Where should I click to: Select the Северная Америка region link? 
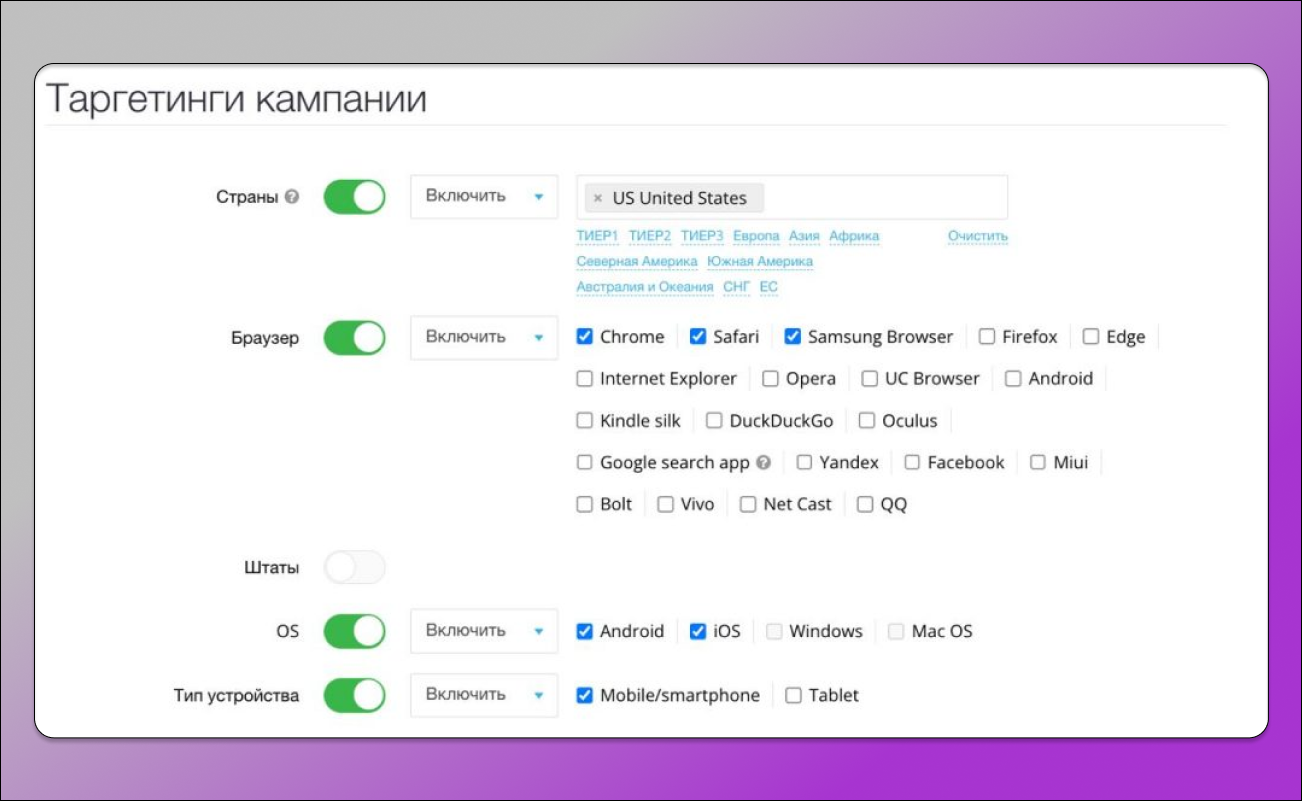point(636,261)
